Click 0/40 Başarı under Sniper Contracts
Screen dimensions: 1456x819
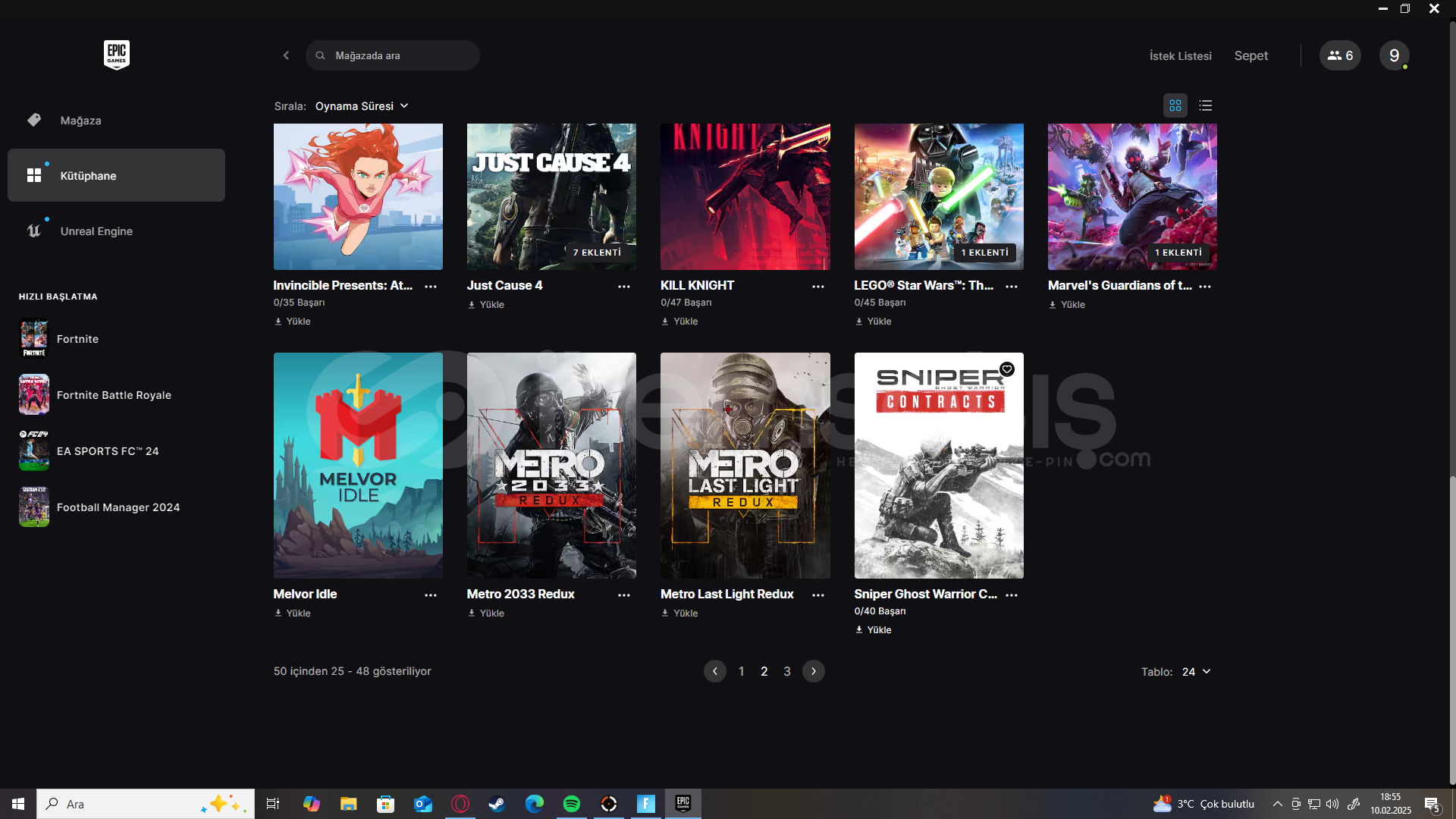click(x=880, y=611)
